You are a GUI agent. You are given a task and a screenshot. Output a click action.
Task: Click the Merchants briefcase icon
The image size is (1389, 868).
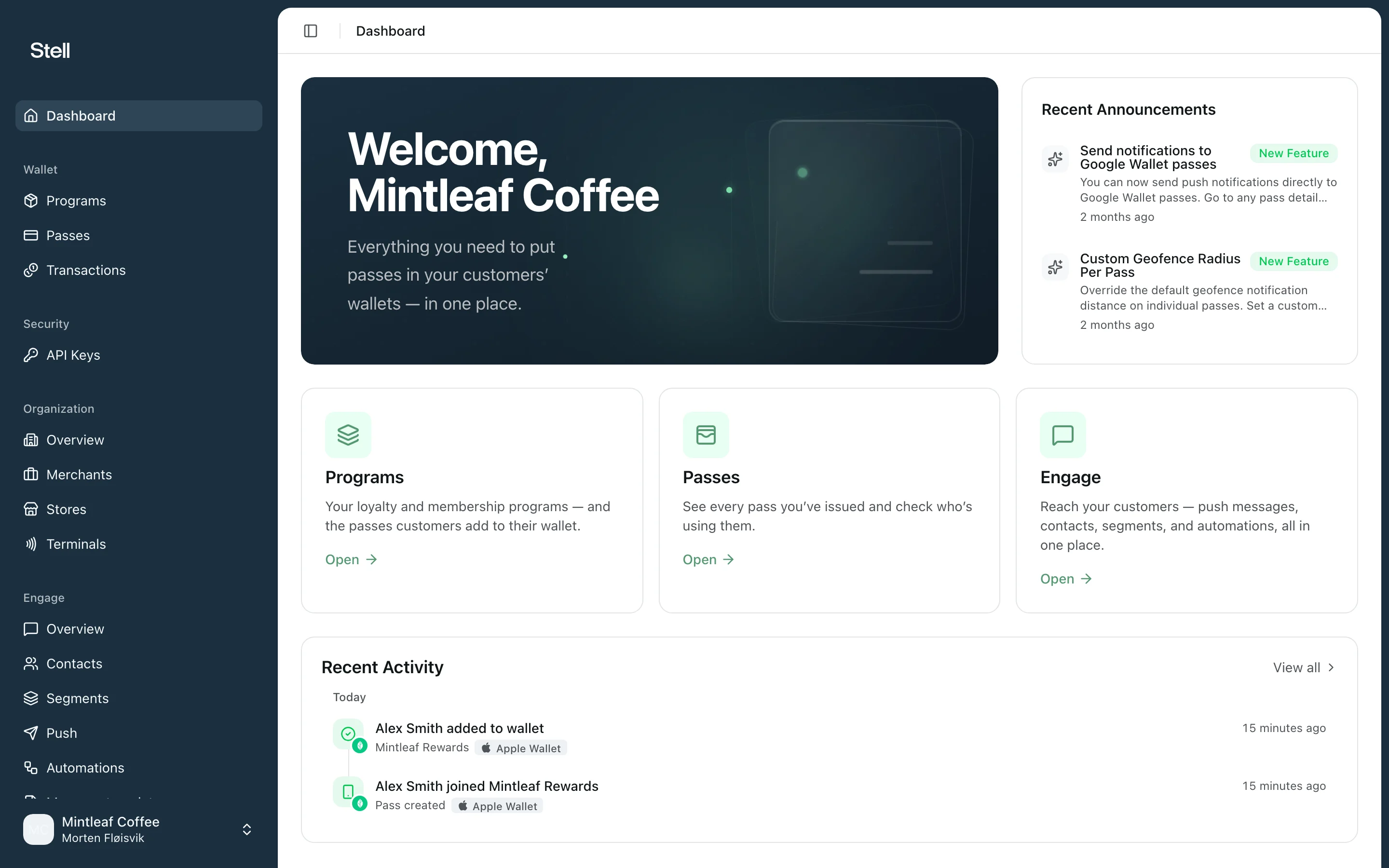(31, 475)
